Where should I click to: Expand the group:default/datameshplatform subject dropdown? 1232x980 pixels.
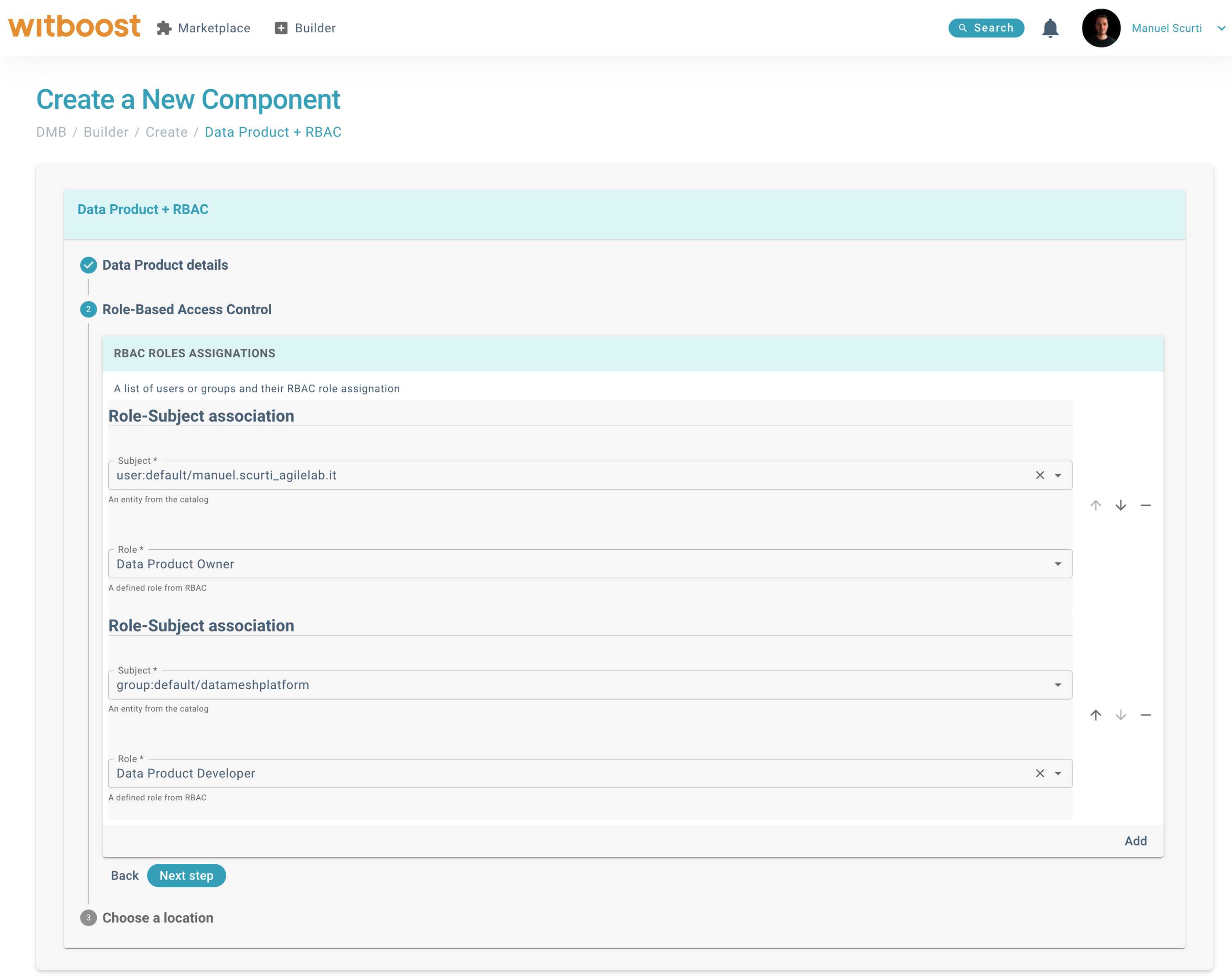(x=1058, y=685)
